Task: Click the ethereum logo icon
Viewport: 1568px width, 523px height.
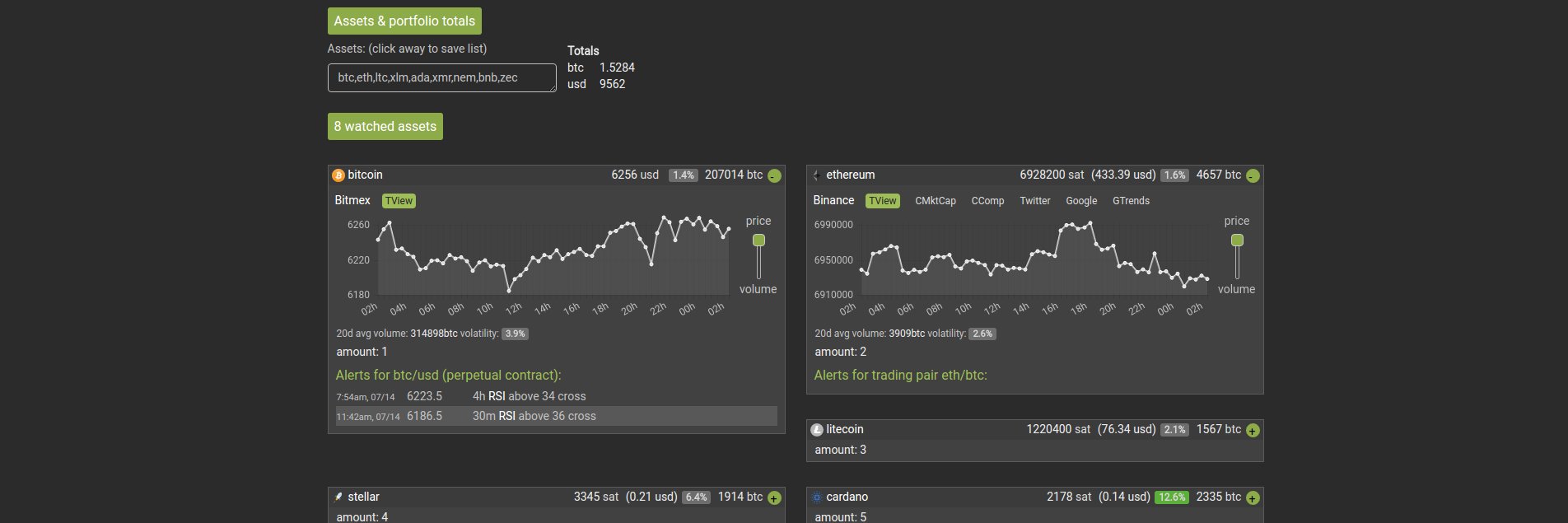Action: click(816, 175)
